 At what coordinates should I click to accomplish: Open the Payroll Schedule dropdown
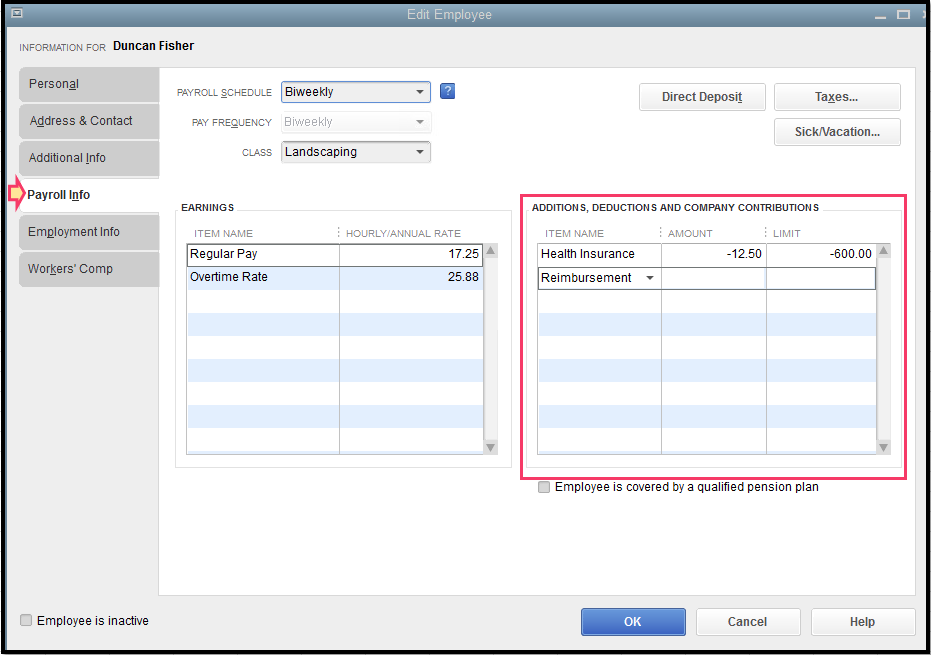(x=356, y=92)
